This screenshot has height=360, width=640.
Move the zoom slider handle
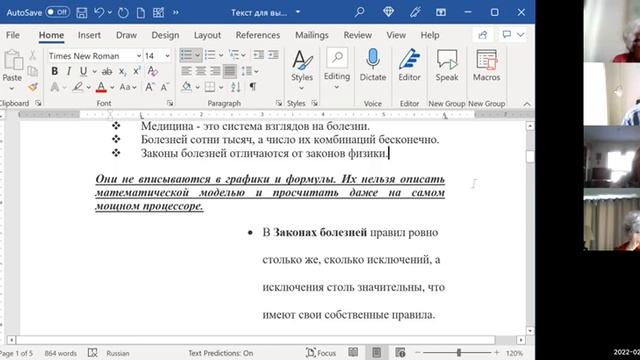pos(459,353)
